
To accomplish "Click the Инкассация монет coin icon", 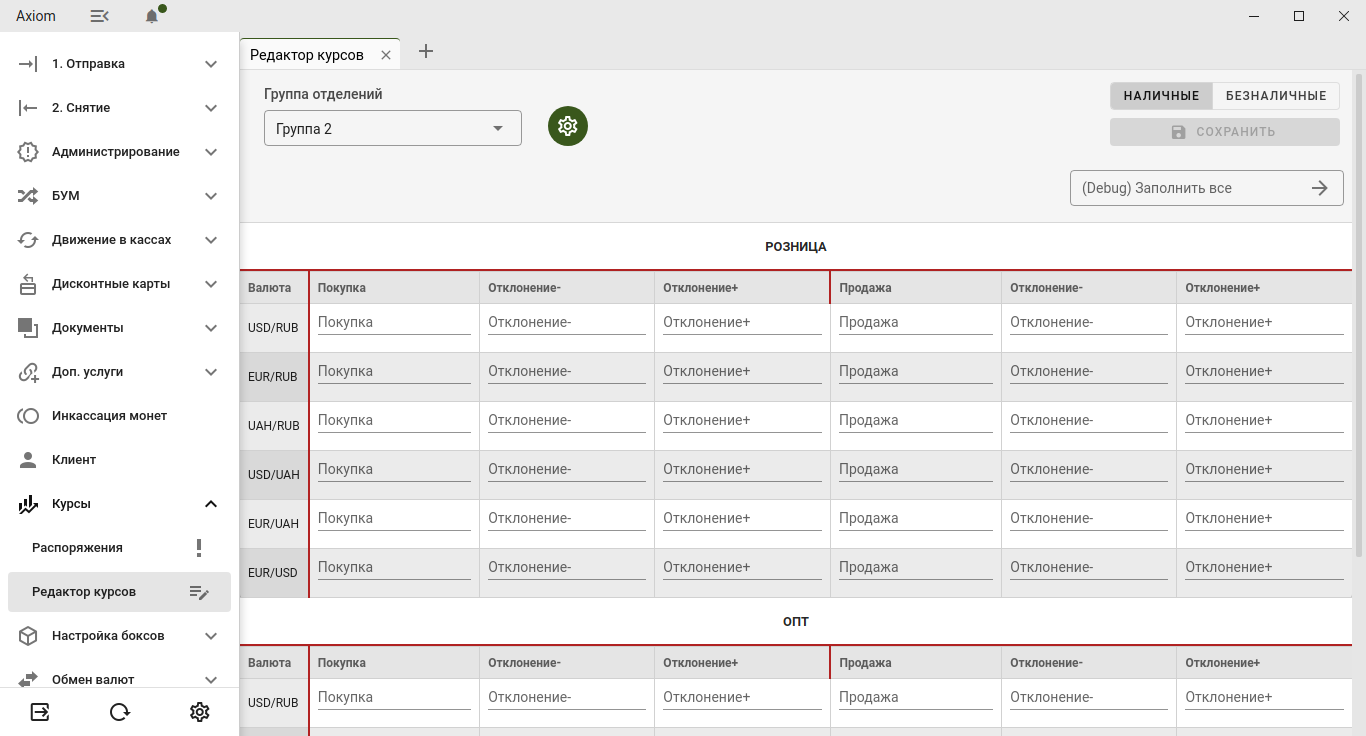I will point(28,416).
